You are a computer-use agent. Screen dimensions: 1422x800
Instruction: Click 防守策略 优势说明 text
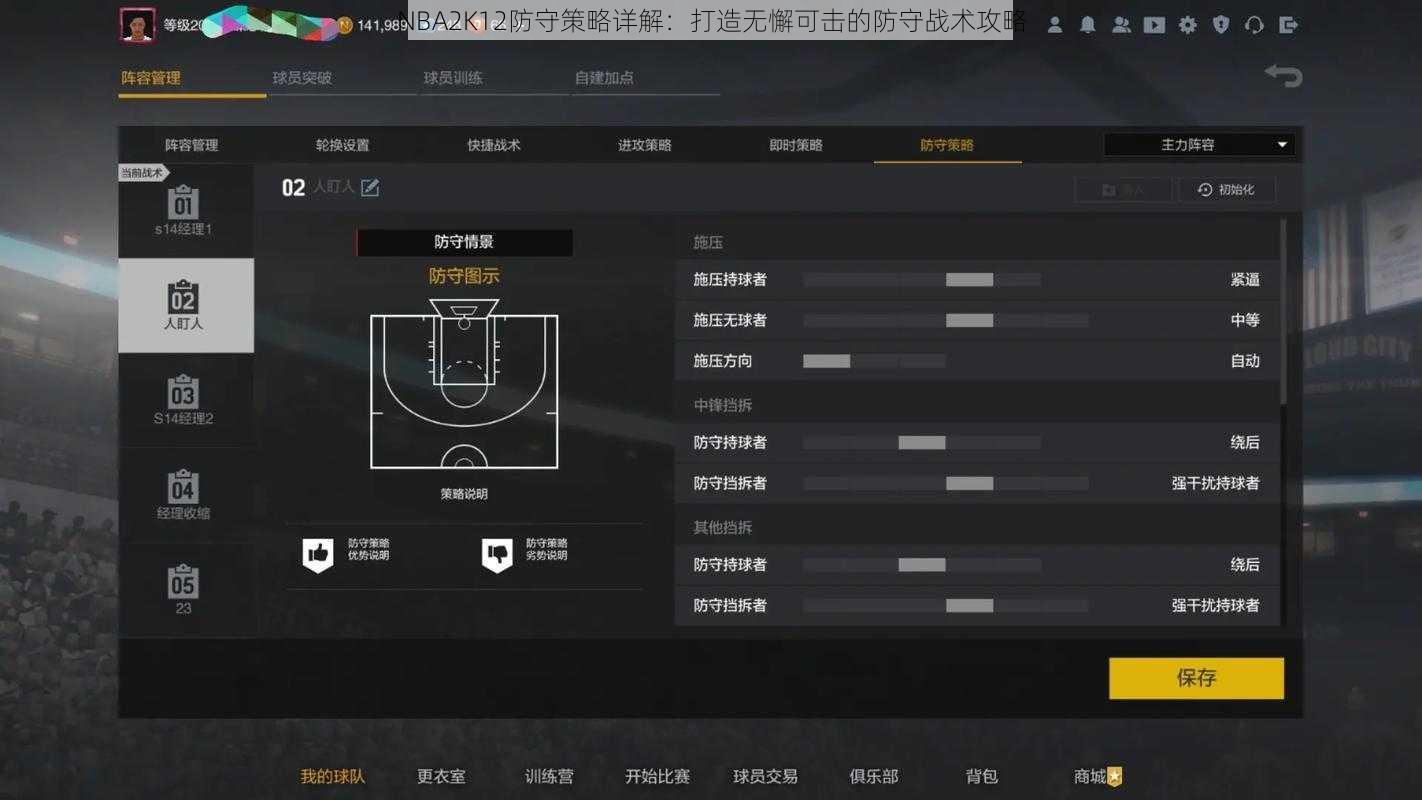coord(368,549)
